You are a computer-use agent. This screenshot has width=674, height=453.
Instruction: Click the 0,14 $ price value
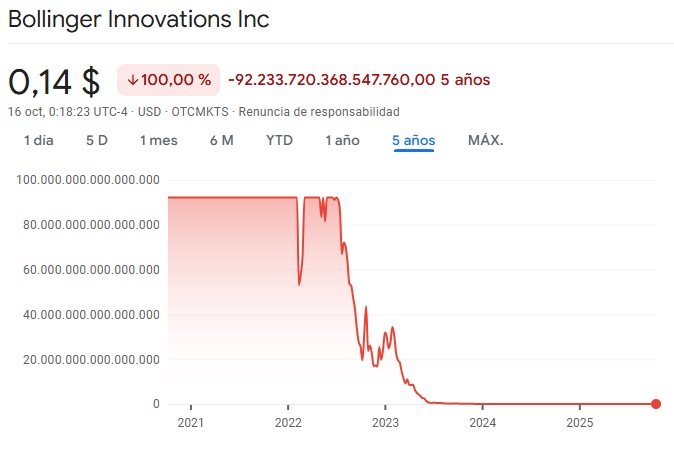pyautogui.click(x=55, y=80)
